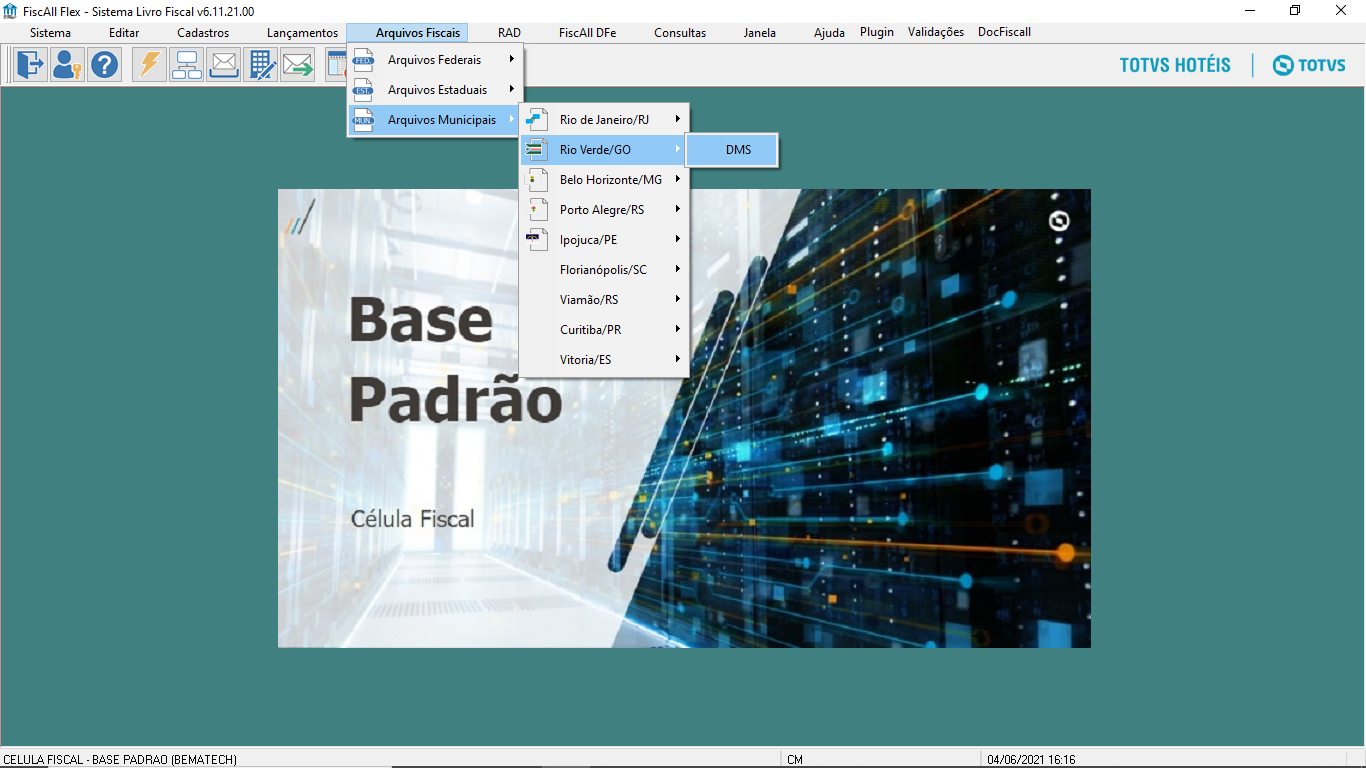Click the Ipojuca/PE file icon

[537, 240]
